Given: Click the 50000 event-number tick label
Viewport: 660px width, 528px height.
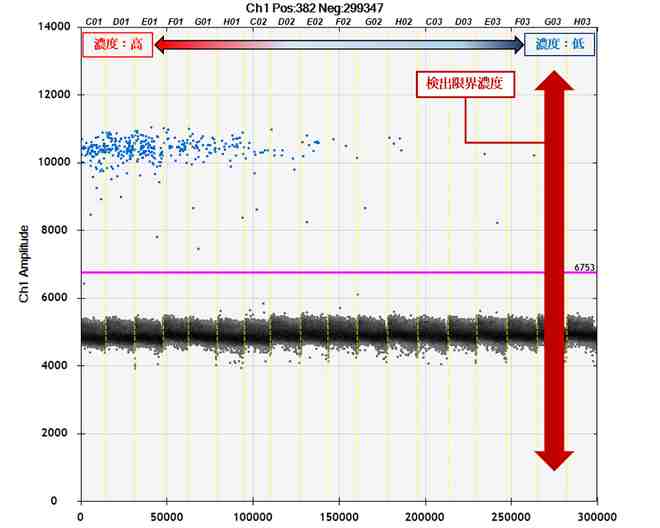Looking at the screenshot, I should pyautogui.click(x=167, y=517).
